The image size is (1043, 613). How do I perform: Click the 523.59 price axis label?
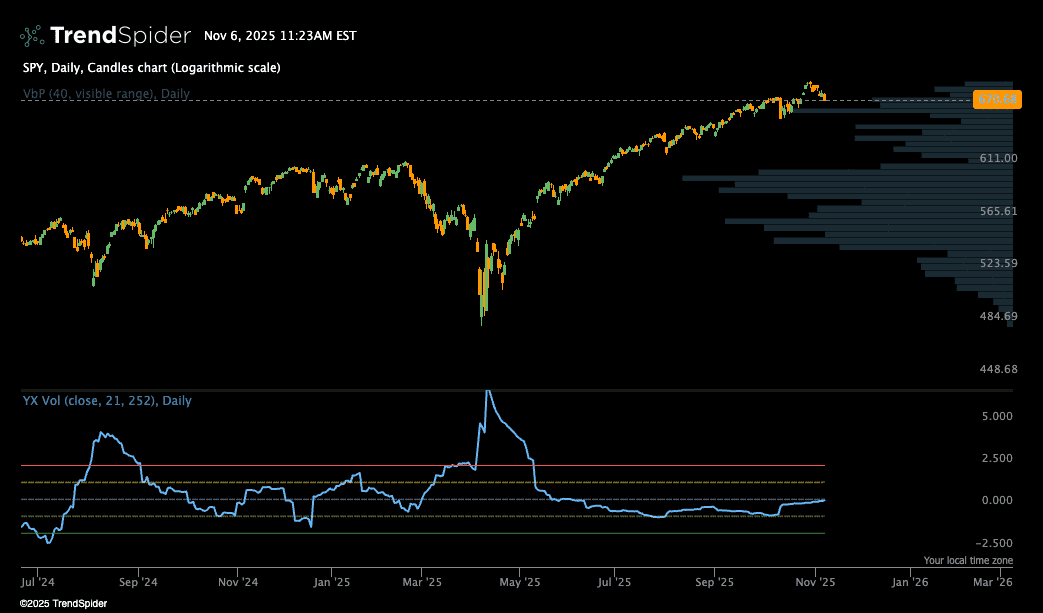(998, 264)
